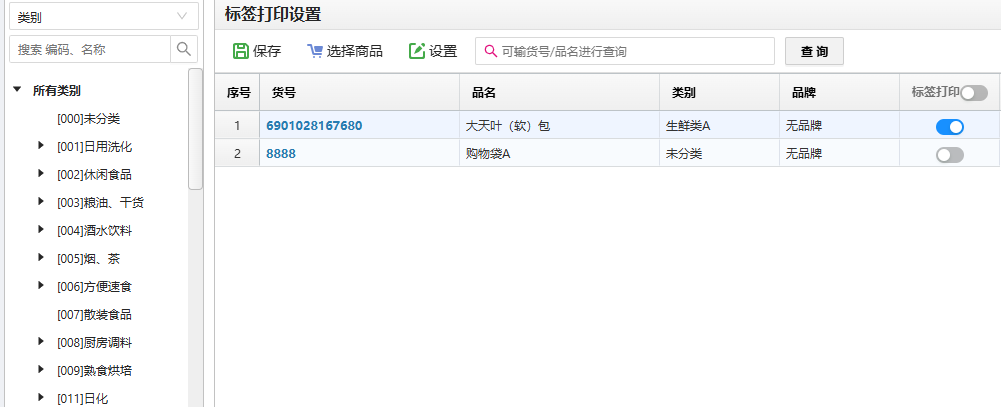Image resolution: width=1001 pixels, height=407 pixels.
Task: Expand the [011]日化 category
Action: (x=41, y=397)
